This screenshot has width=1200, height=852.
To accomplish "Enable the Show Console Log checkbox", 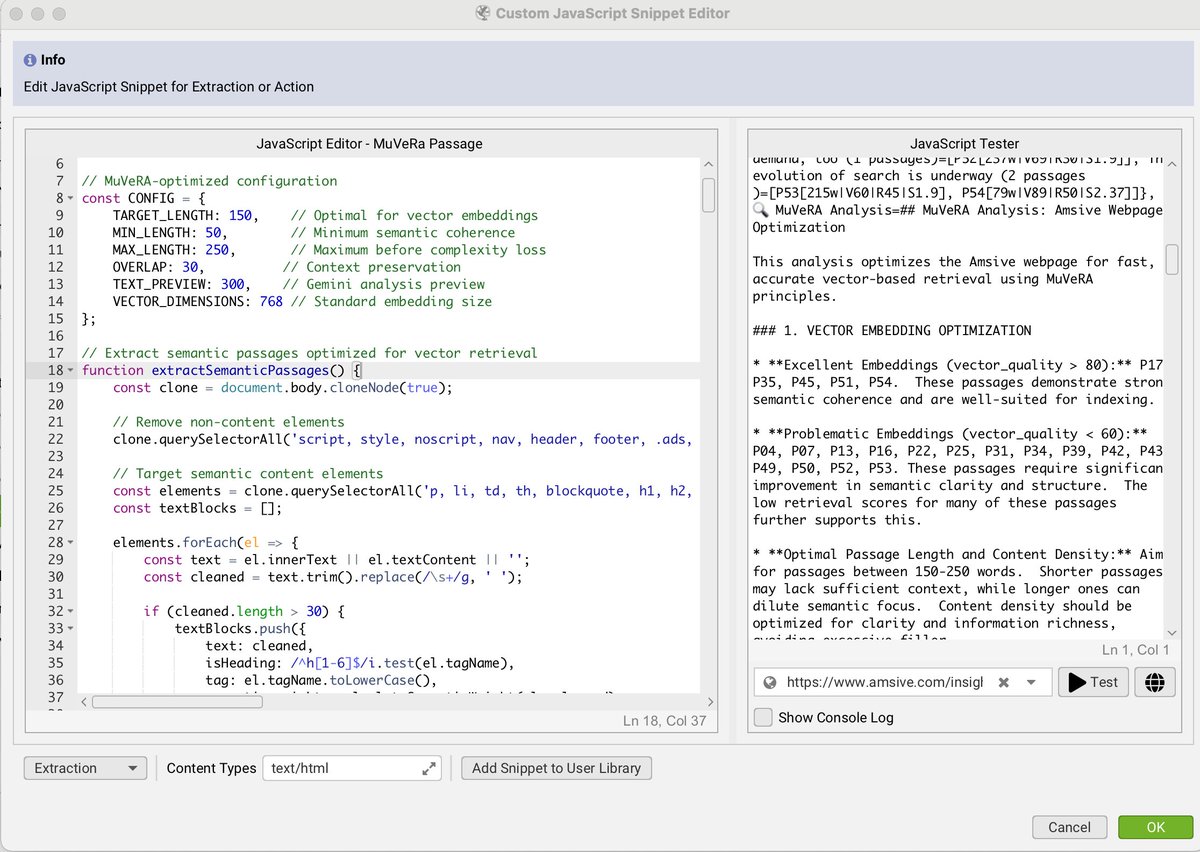I will click(x=763, y=717).
